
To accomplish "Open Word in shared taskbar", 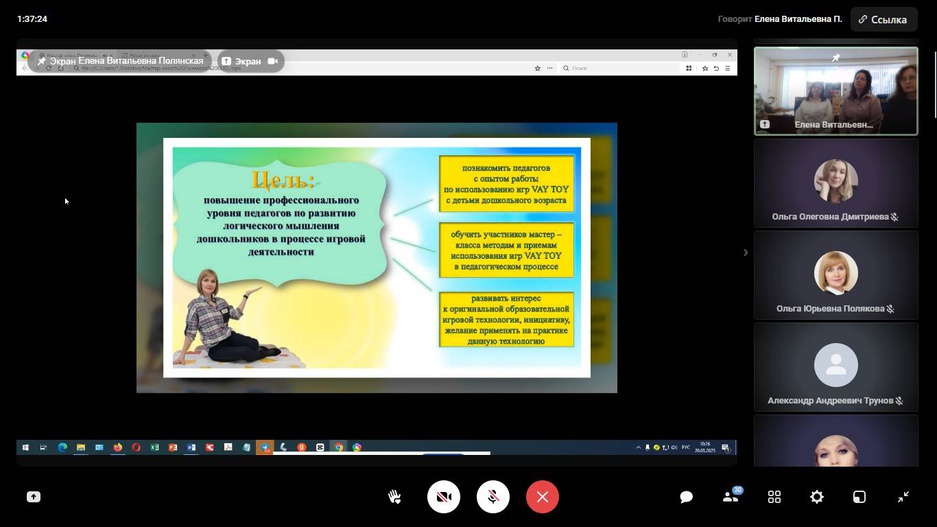I will pyautogui.click(x=191, y=447).
